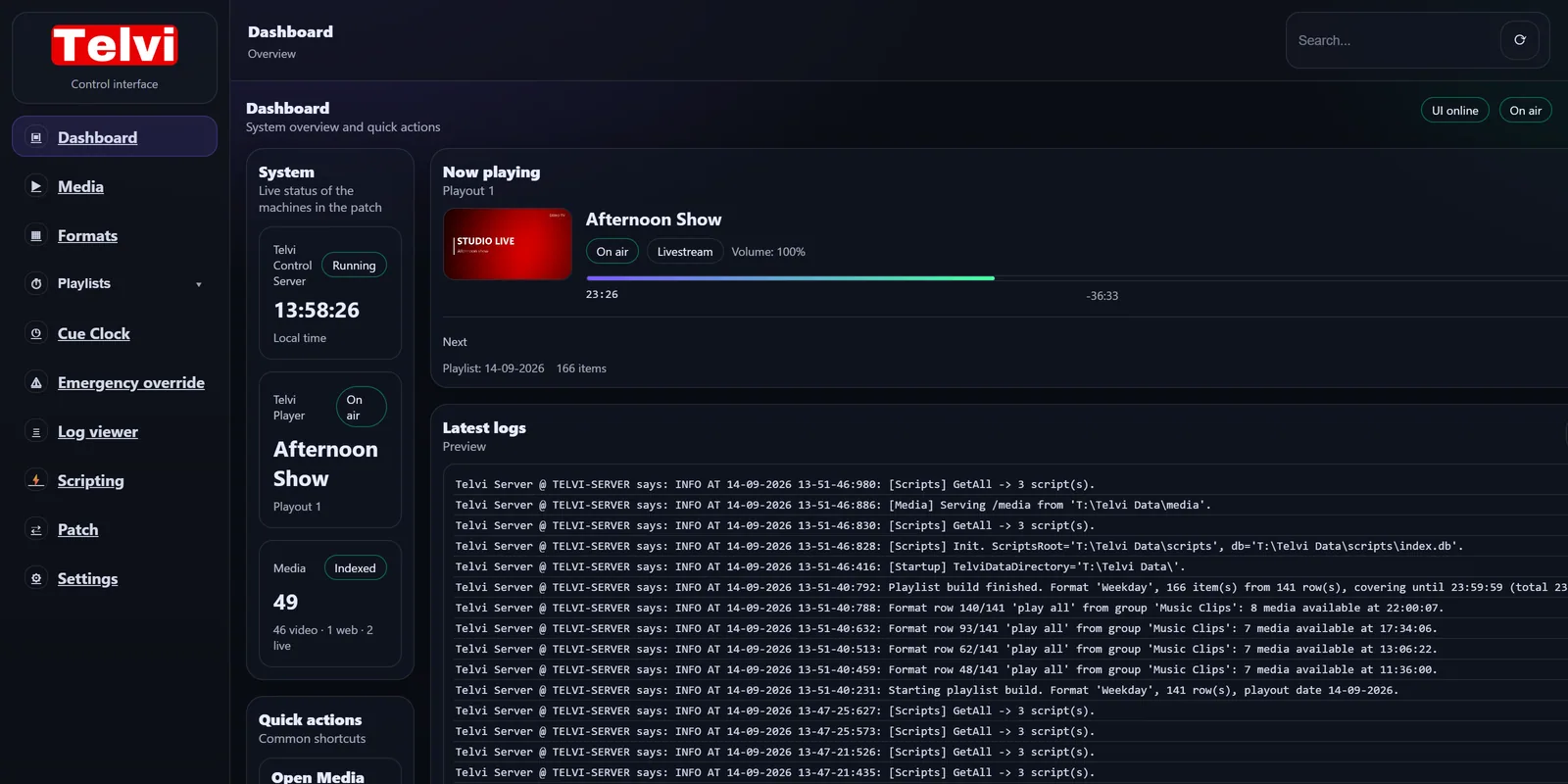Screen dimensions: 1568x784
Task: Click the Emergency override warning icon
Action: click(x=36, y=382)
